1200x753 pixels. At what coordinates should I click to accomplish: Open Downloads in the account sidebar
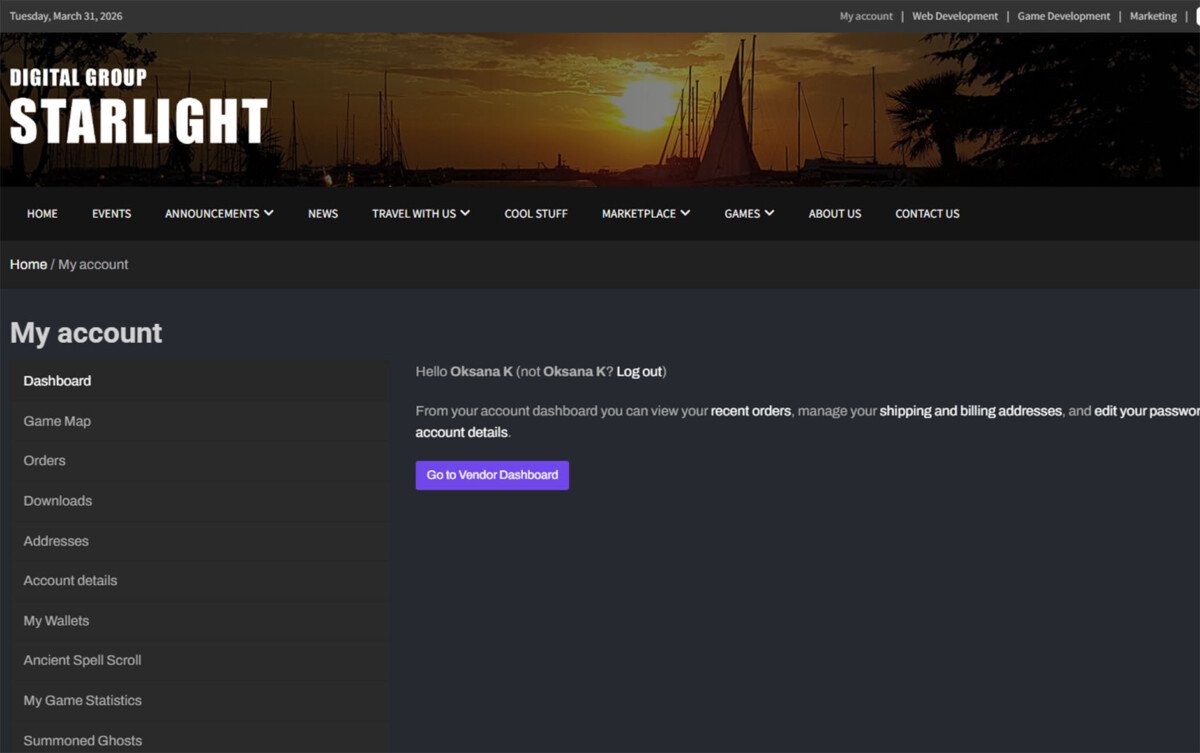point(57,501)
